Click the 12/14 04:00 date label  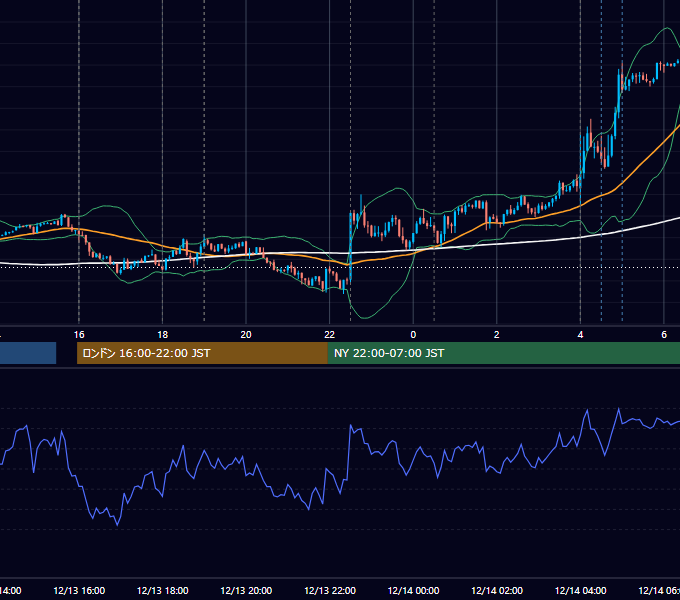click(581, 590)
